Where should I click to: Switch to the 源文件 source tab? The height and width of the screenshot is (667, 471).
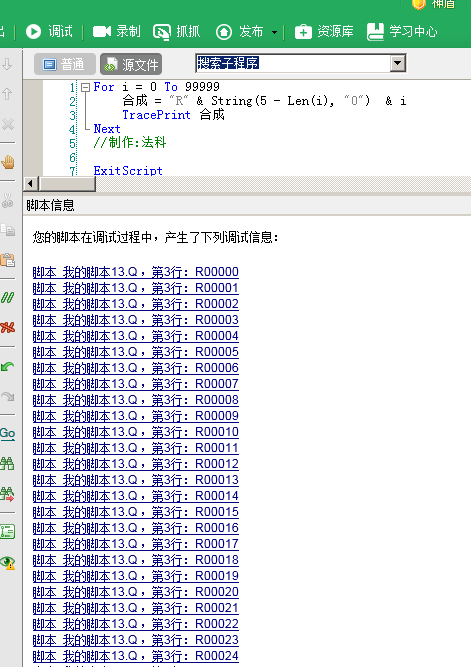coord(131,64)
